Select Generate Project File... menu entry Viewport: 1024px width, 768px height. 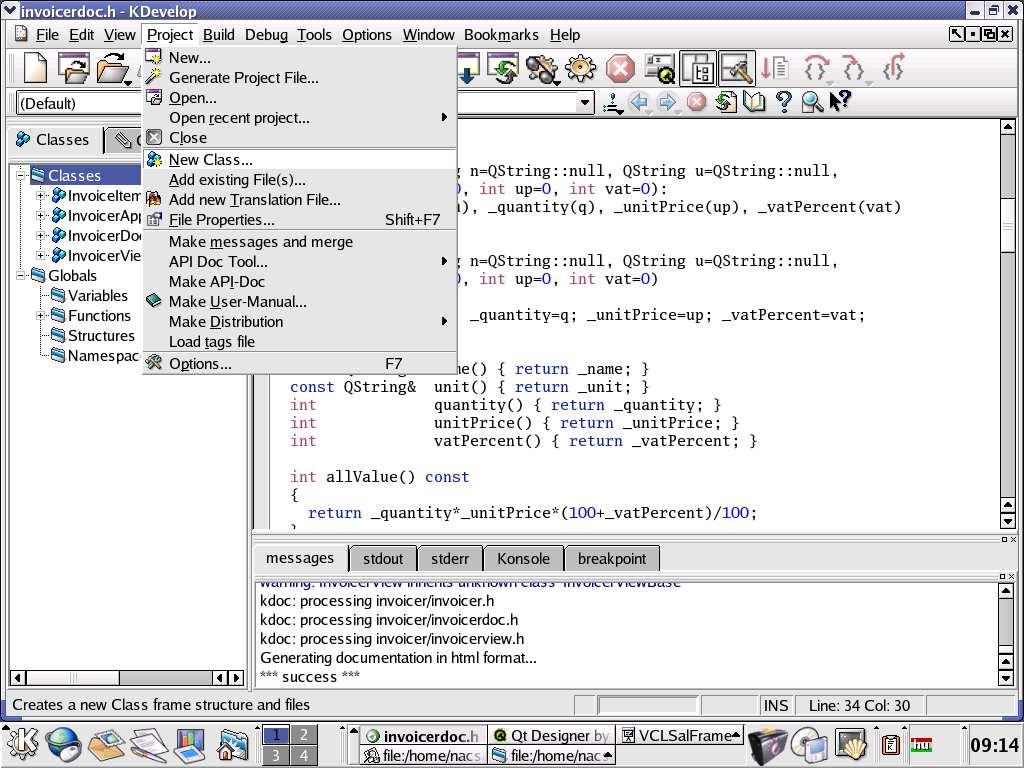click(299, 78)
